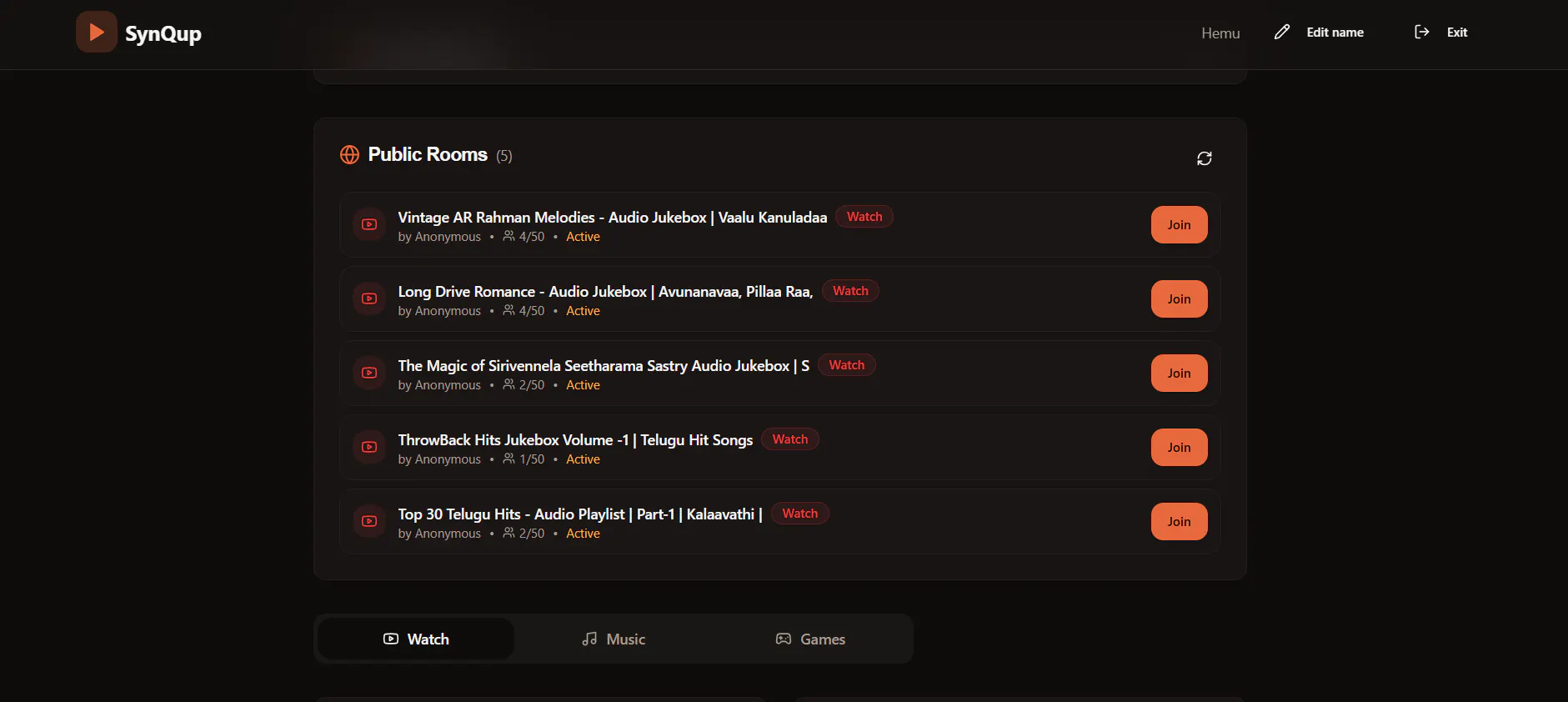Viewport: 1568px width, 702px height.
Task: Click the Watch badge on Top 30 Telugu Hits
Action: 800,514
